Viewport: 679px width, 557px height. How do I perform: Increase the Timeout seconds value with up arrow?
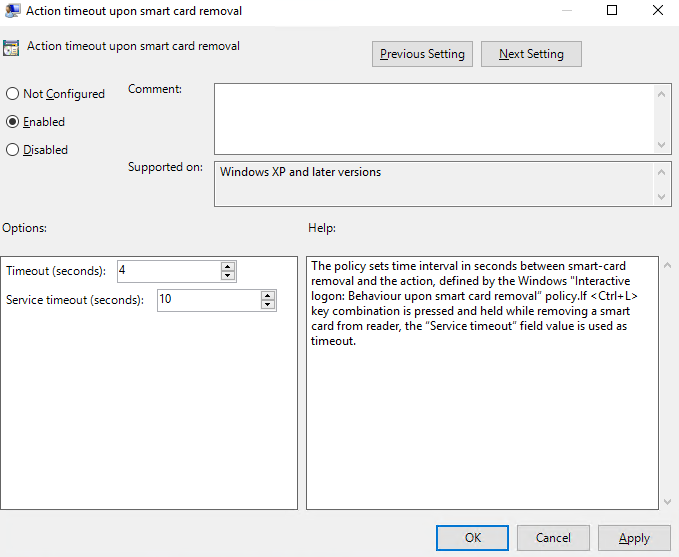pyautogui.click(x=228, y=266)
